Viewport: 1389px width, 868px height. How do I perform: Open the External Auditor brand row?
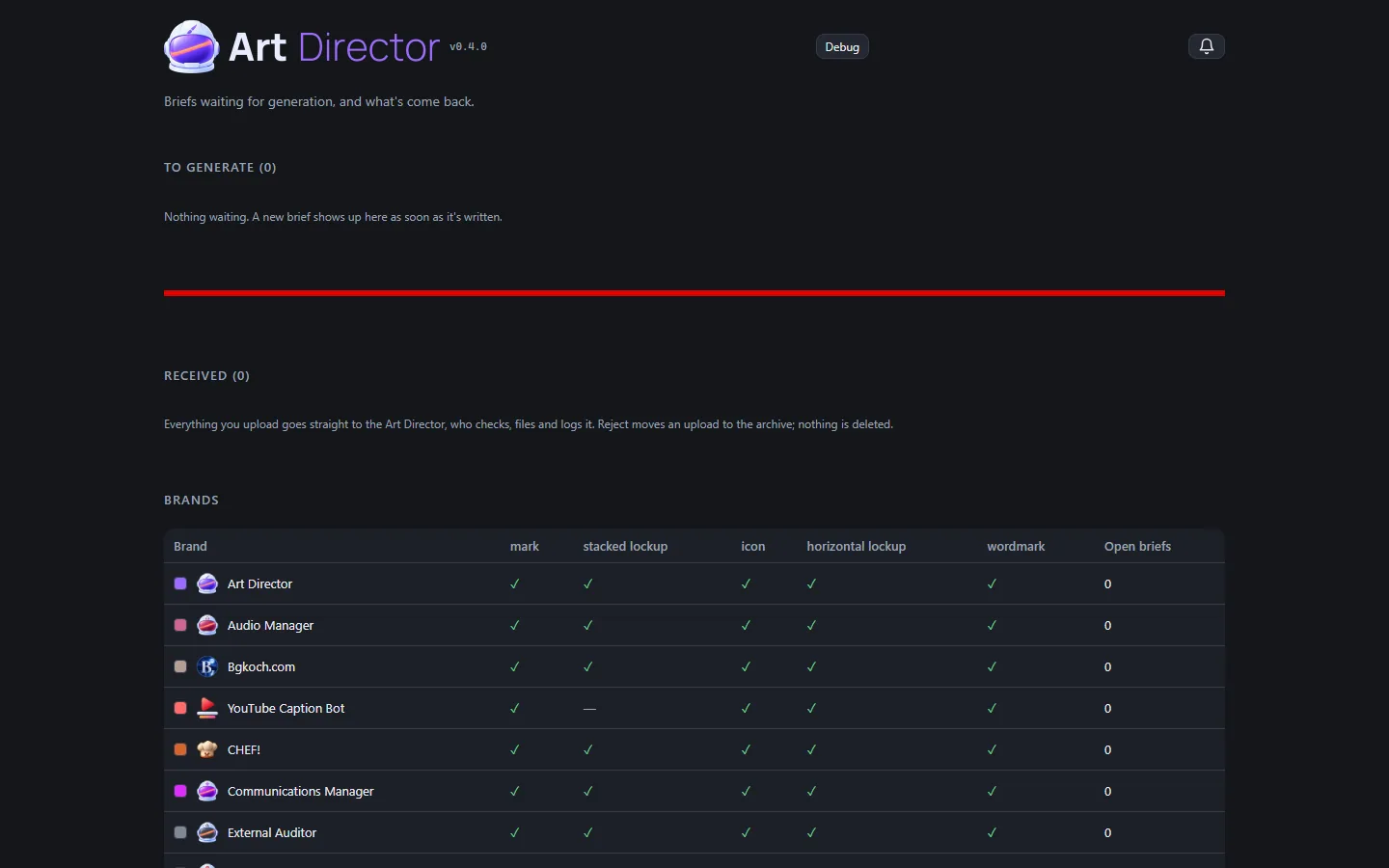pos(694,832)
